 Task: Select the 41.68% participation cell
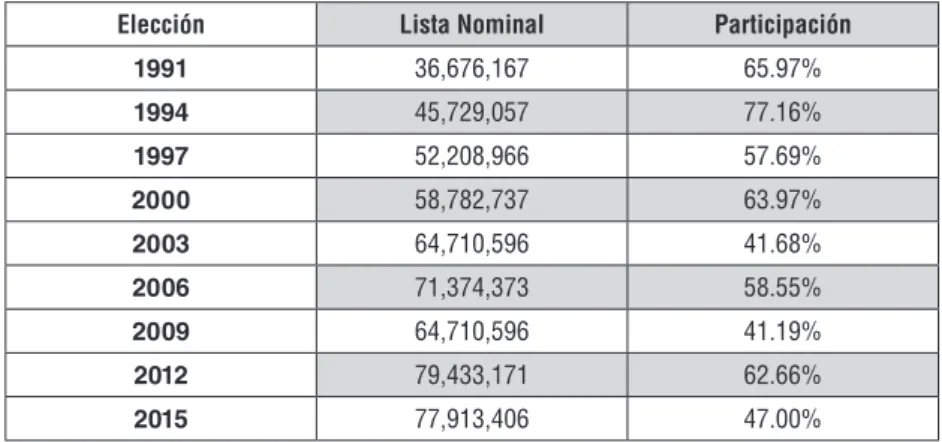click(783, 244)
